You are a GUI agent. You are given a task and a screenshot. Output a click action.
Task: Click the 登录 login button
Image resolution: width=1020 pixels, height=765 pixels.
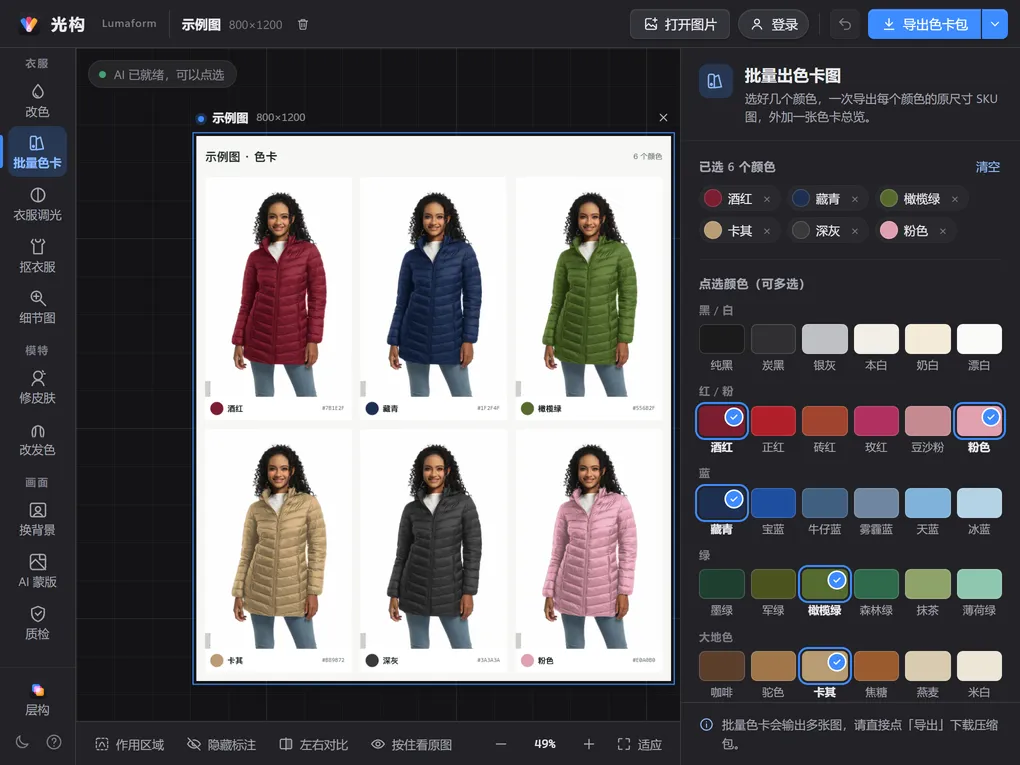click(x=773, y=25)
